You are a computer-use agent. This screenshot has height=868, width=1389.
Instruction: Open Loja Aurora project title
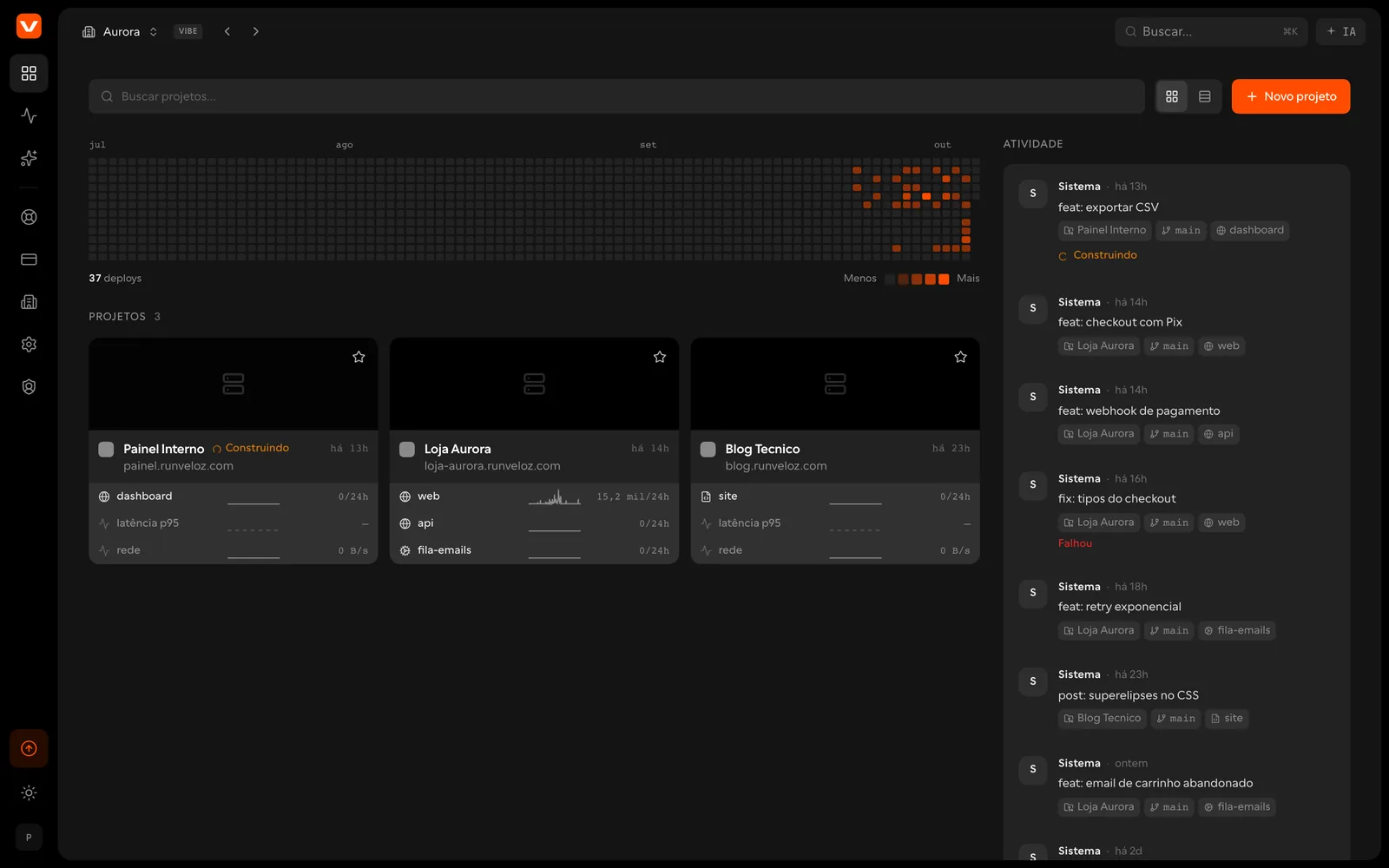click(458, 449)
